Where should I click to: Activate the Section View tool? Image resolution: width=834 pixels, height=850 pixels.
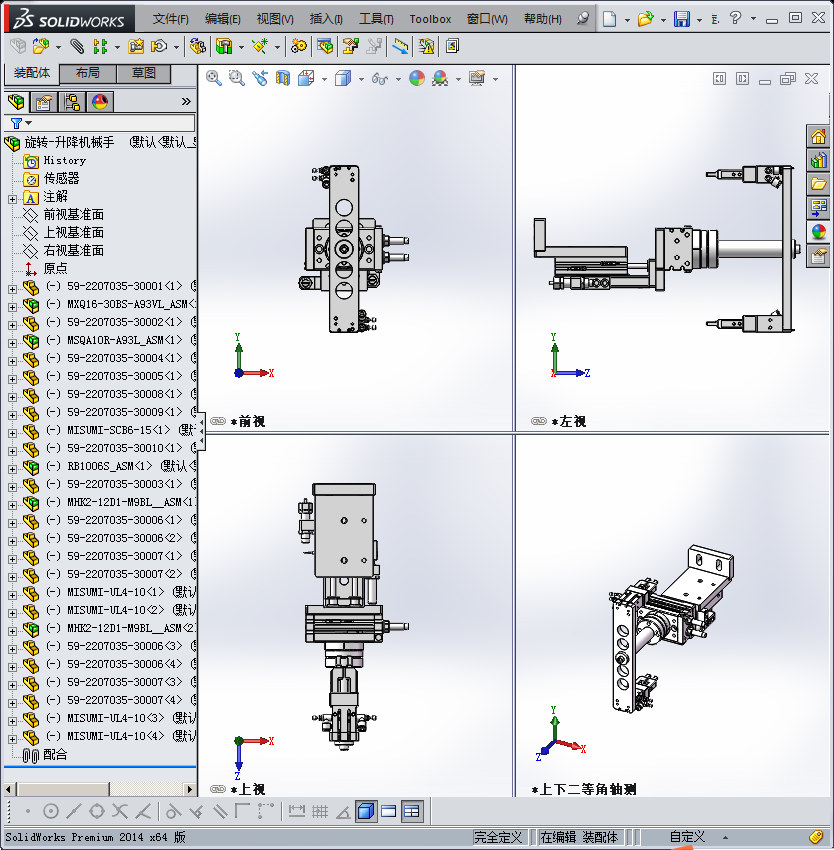click(x=283, y=79)
